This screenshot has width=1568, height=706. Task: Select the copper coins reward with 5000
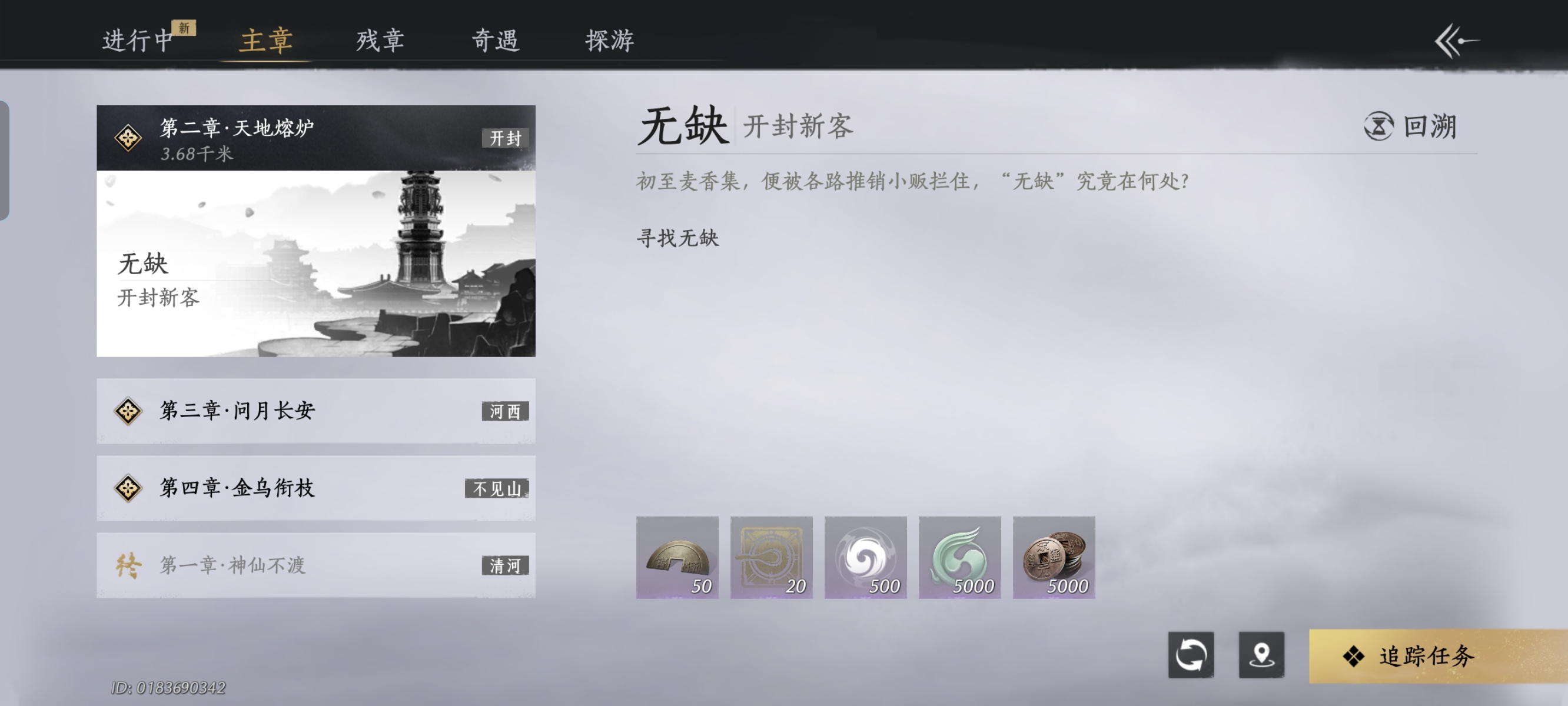point(1054,557)
